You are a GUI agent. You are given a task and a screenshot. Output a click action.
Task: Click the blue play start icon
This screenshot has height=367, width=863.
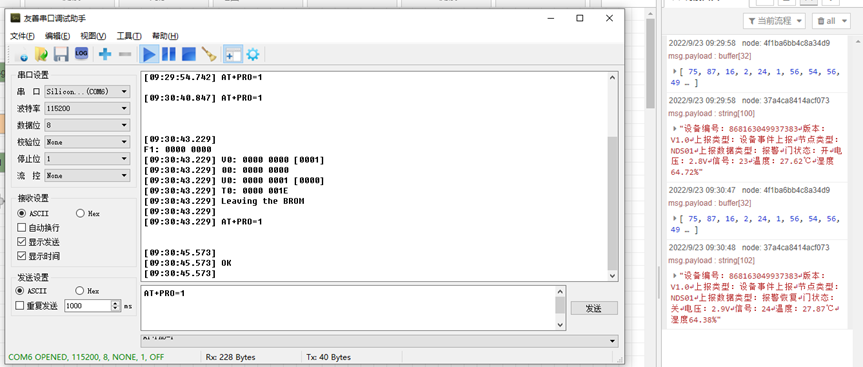tap(149, 54)
